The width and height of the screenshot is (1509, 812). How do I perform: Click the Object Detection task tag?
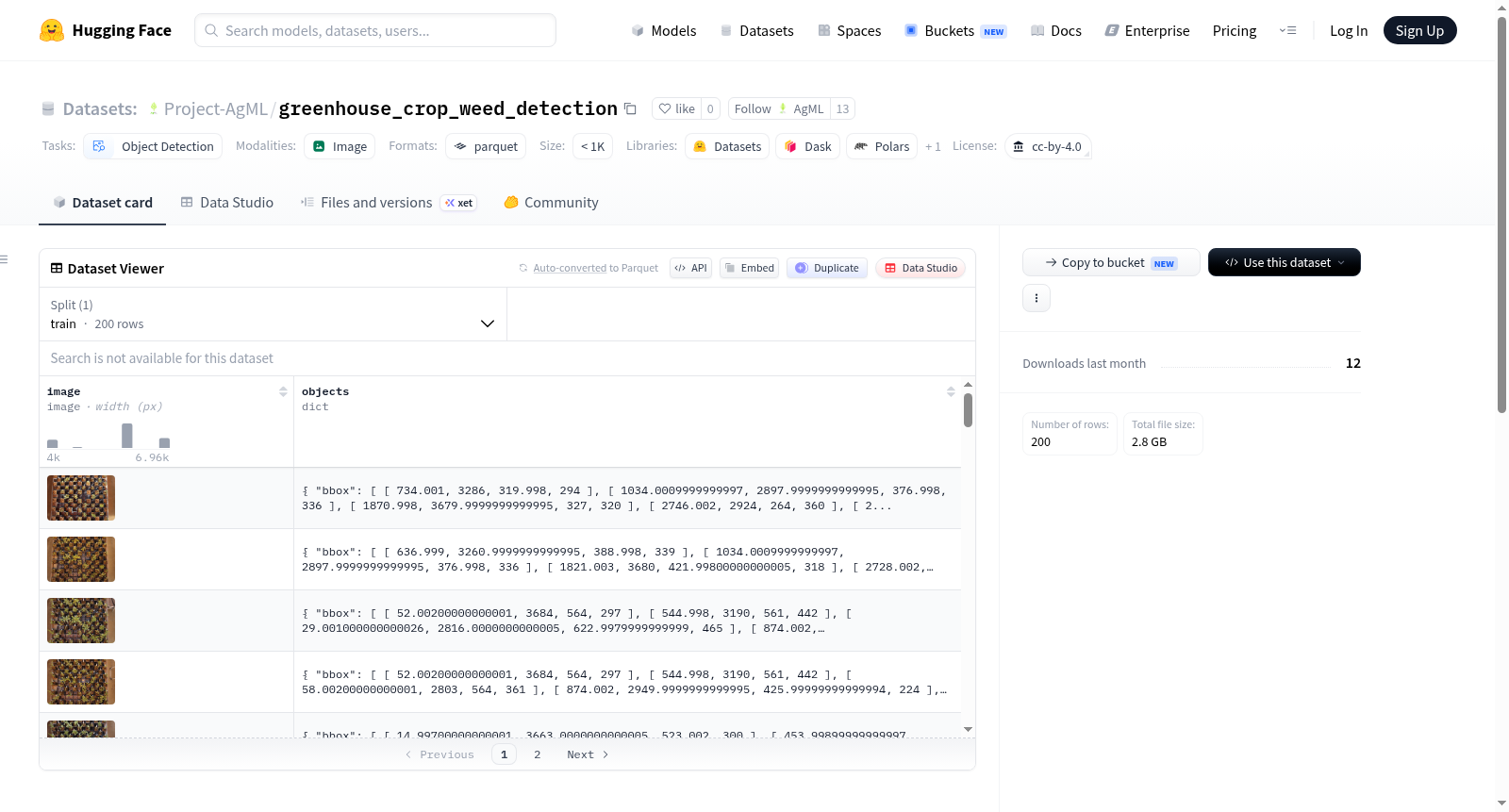tap(154, 146)
